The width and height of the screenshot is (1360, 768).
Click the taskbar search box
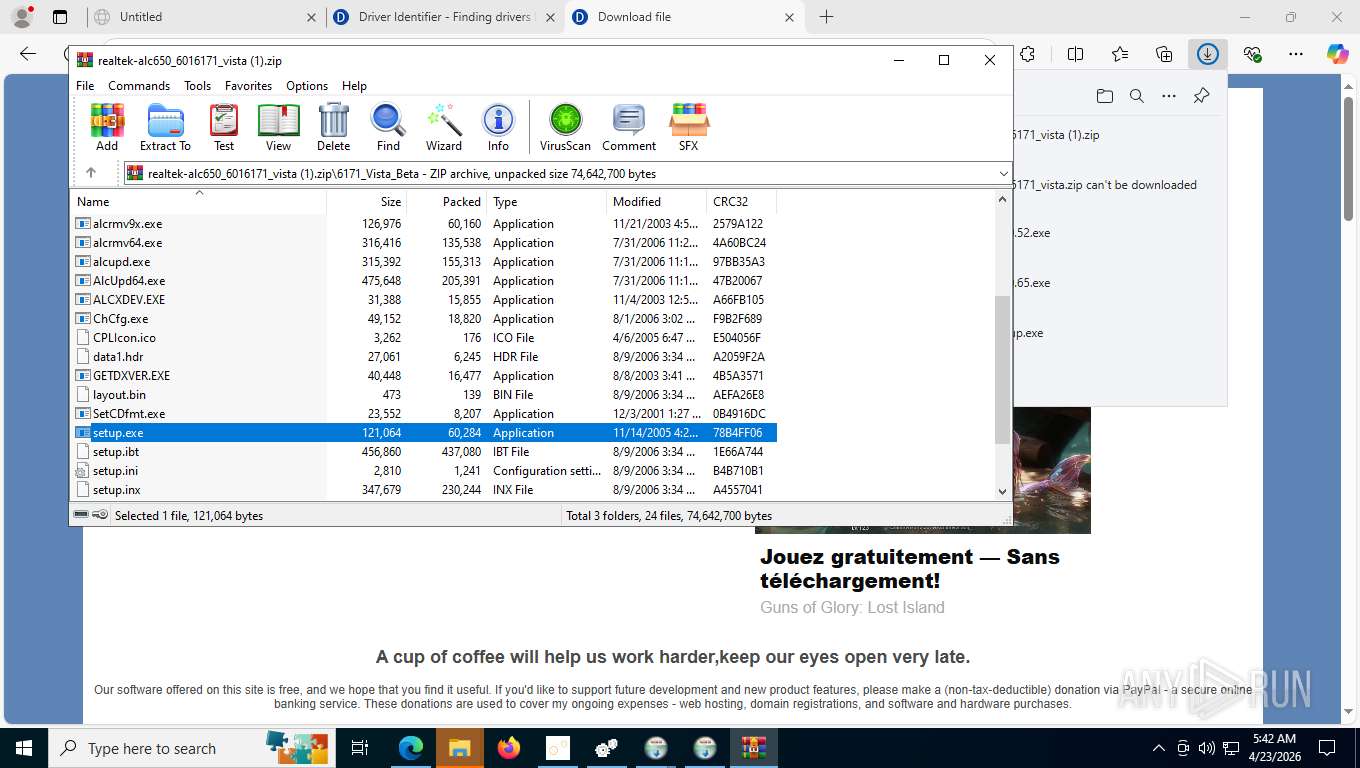click(190, 748)
